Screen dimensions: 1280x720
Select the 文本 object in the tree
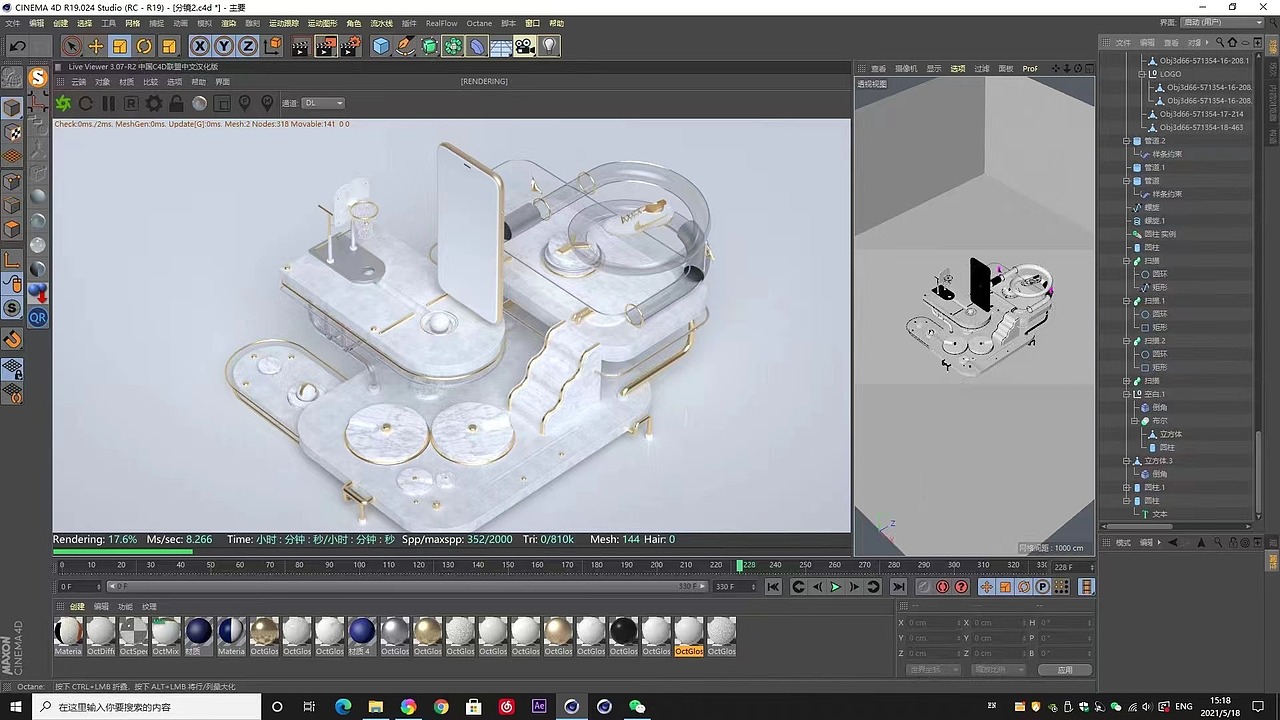(x=1160, y=514)
